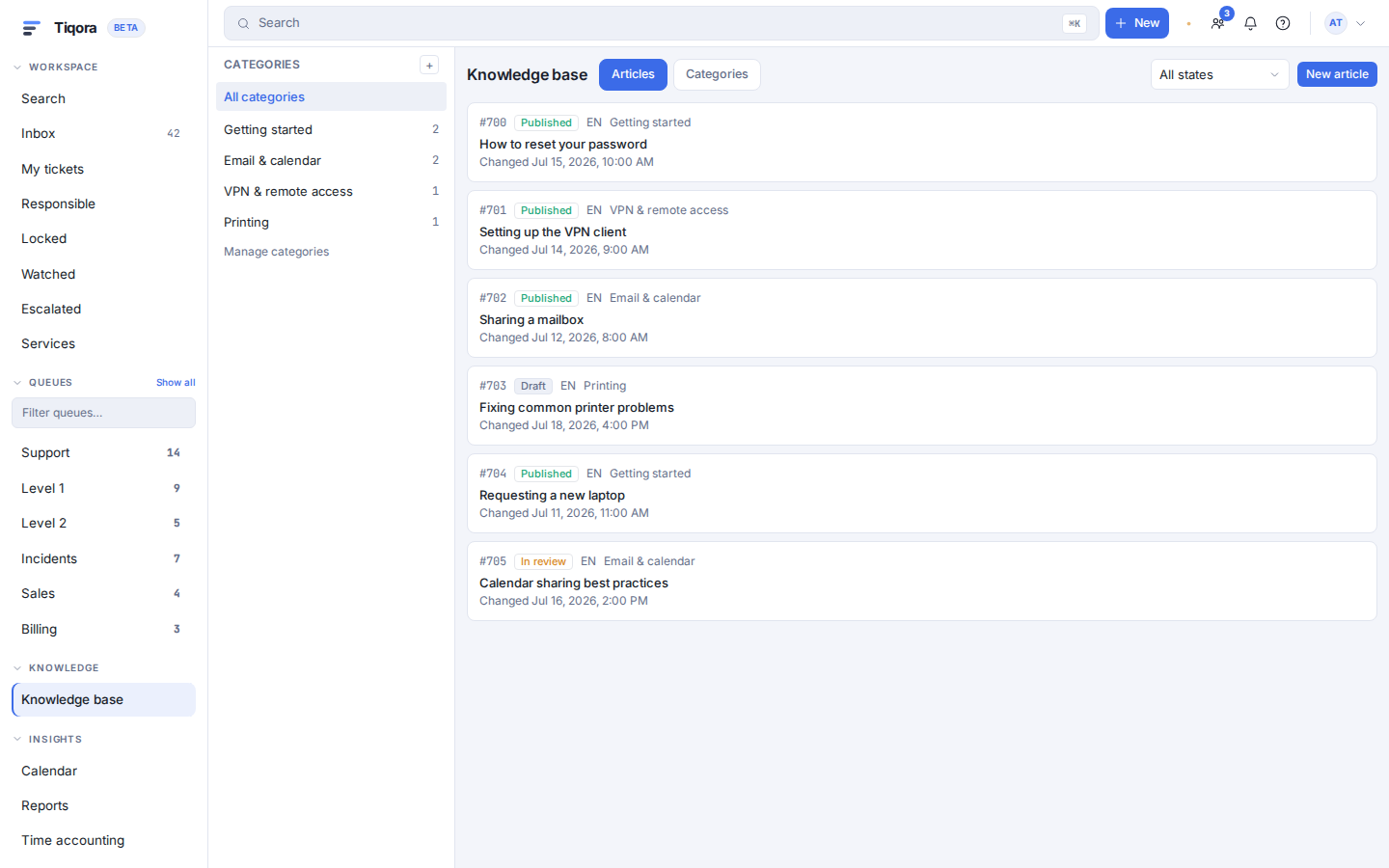Image resolution: width=1389 pixels, height=868 pixels.
Task: Open the Reports page
Action: (x=103, y=806)
